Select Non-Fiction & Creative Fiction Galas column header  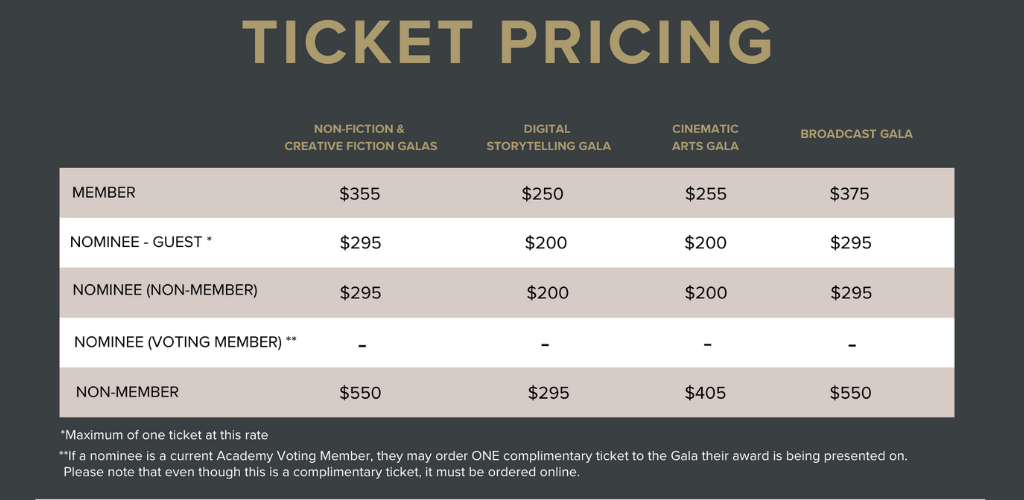(x=360, y=138)
